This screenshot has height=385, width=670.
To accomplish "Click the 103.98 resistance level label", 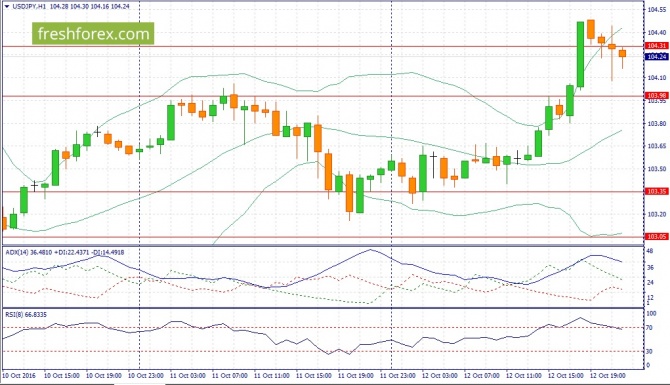I will click(x=656, y=95).
